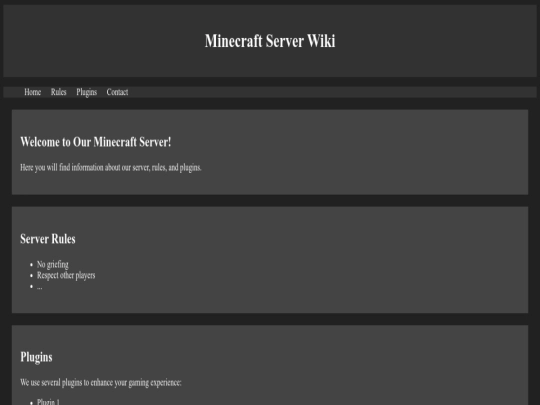Click the Minecraft Server Wiki page title
The width and height of the screenshot is (540, 405).
[270, 41]
